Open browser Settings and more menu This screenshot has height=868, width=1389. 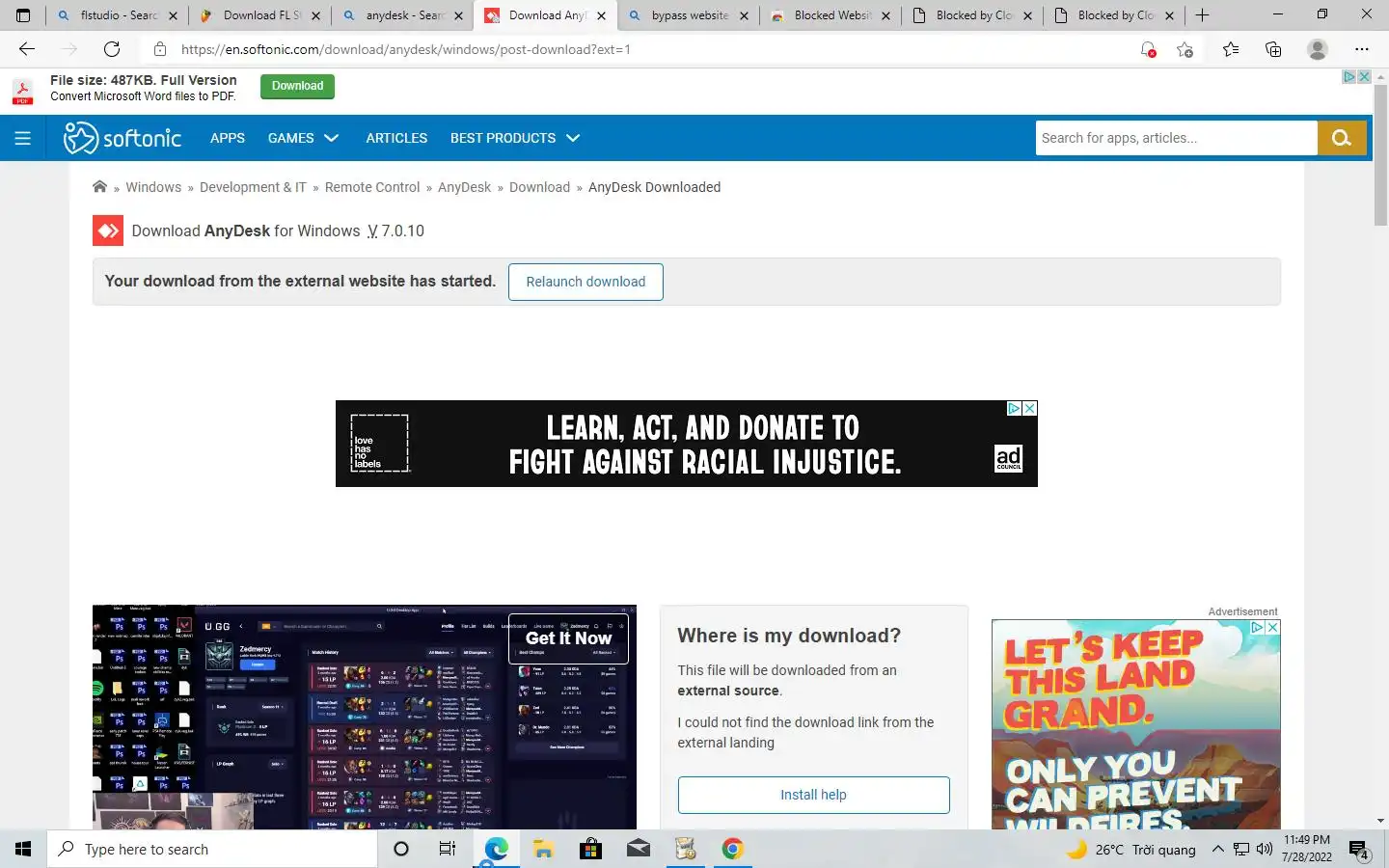[1362, 49]
